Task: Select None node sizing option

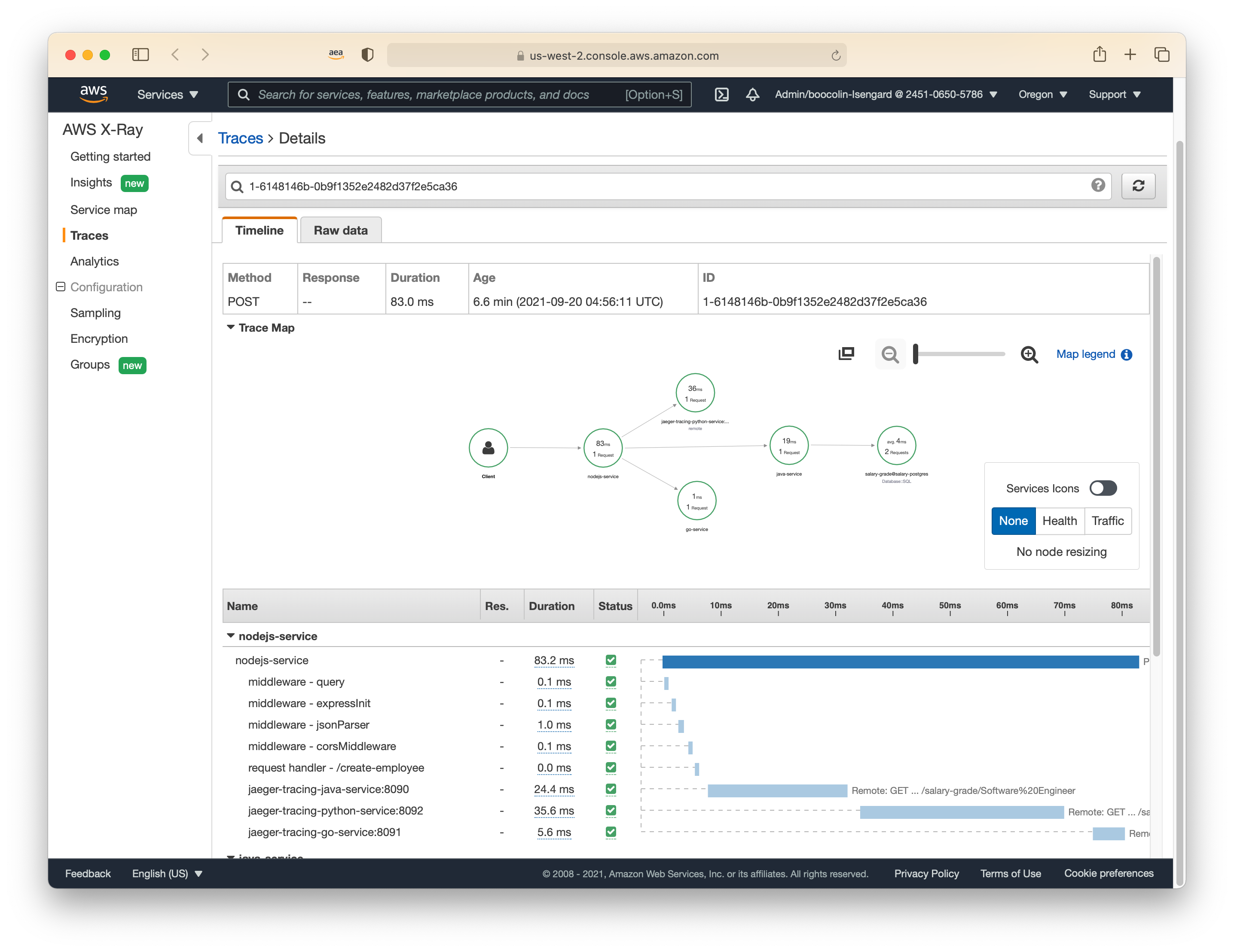Action: tap(1013, 521)
